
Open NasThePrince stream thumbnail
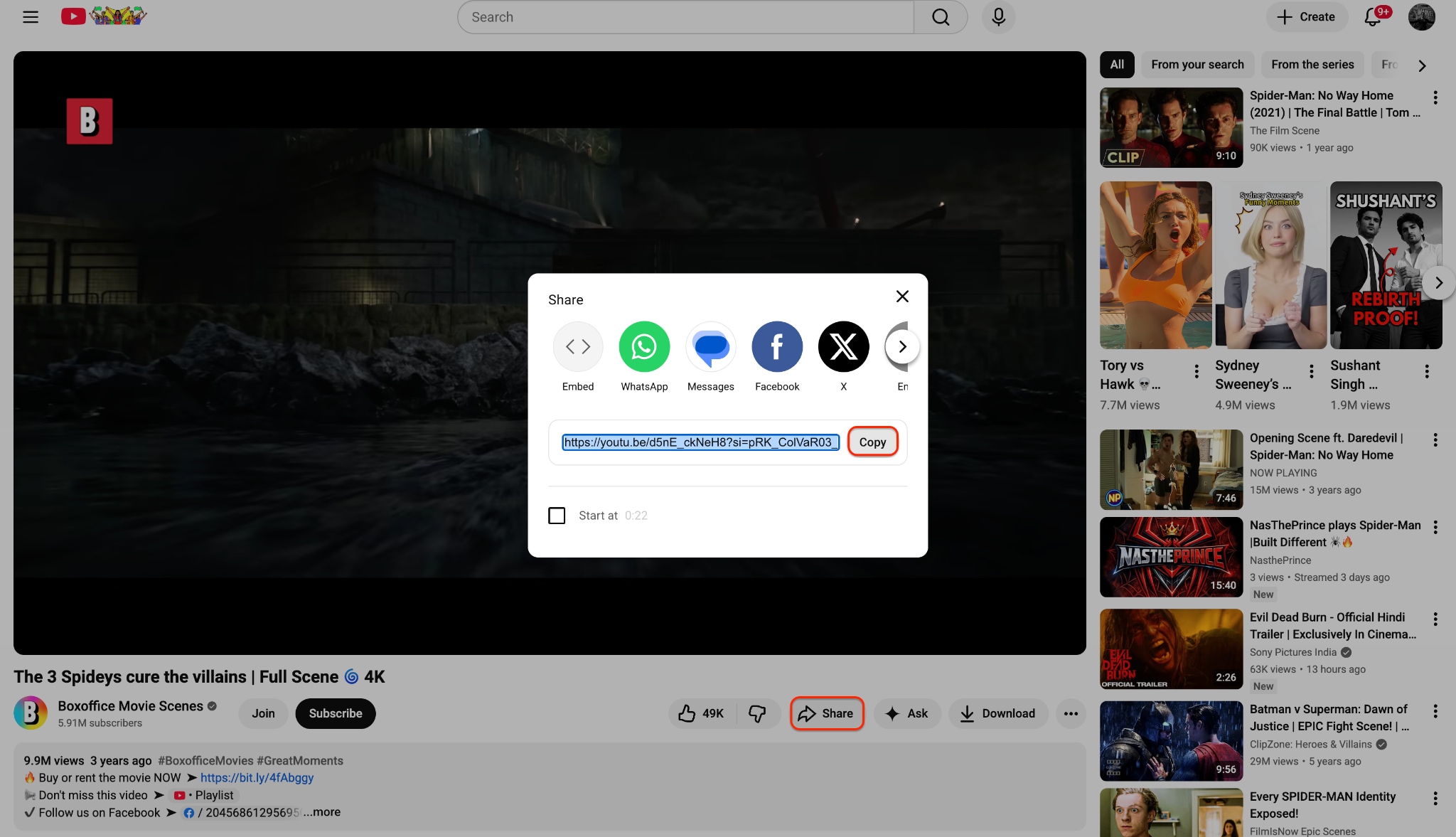coord(1171,557)
